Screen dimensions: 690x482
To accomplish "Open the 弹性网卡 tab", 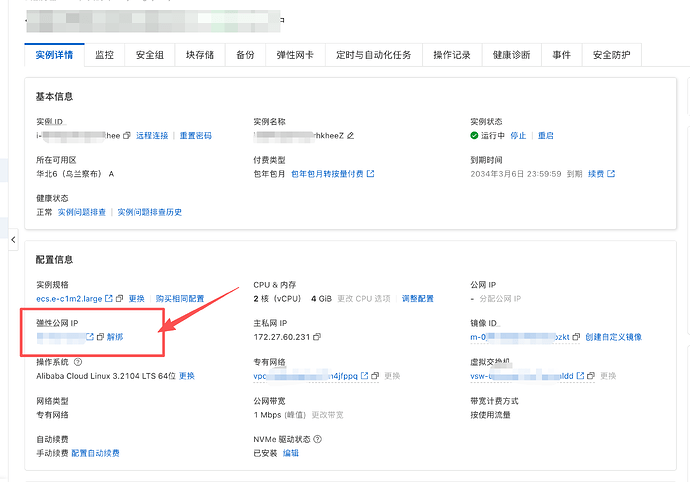I will (x=295, y=55).
